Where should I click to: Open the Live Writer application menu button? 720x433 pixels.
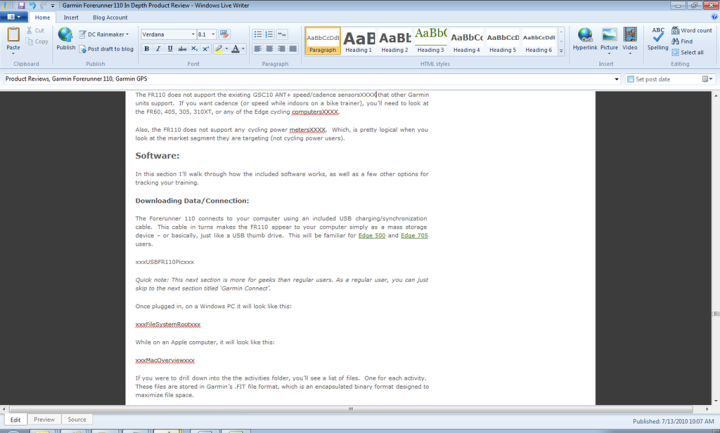pos(14,17)
